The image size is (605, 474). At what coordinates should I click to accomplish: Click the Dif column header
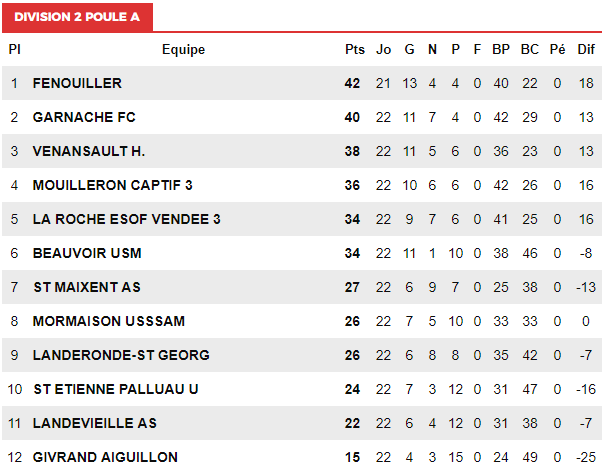pos(586,49)
